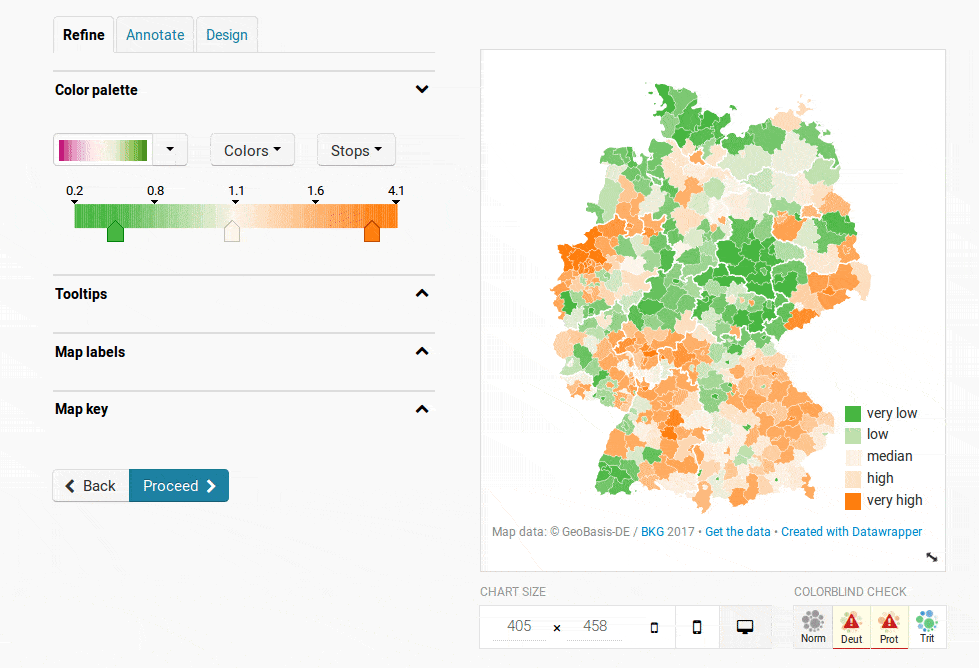Viewport: 979px width, 668px height.
Task: Open the Colors dropdown
Action: coord(252,150)
